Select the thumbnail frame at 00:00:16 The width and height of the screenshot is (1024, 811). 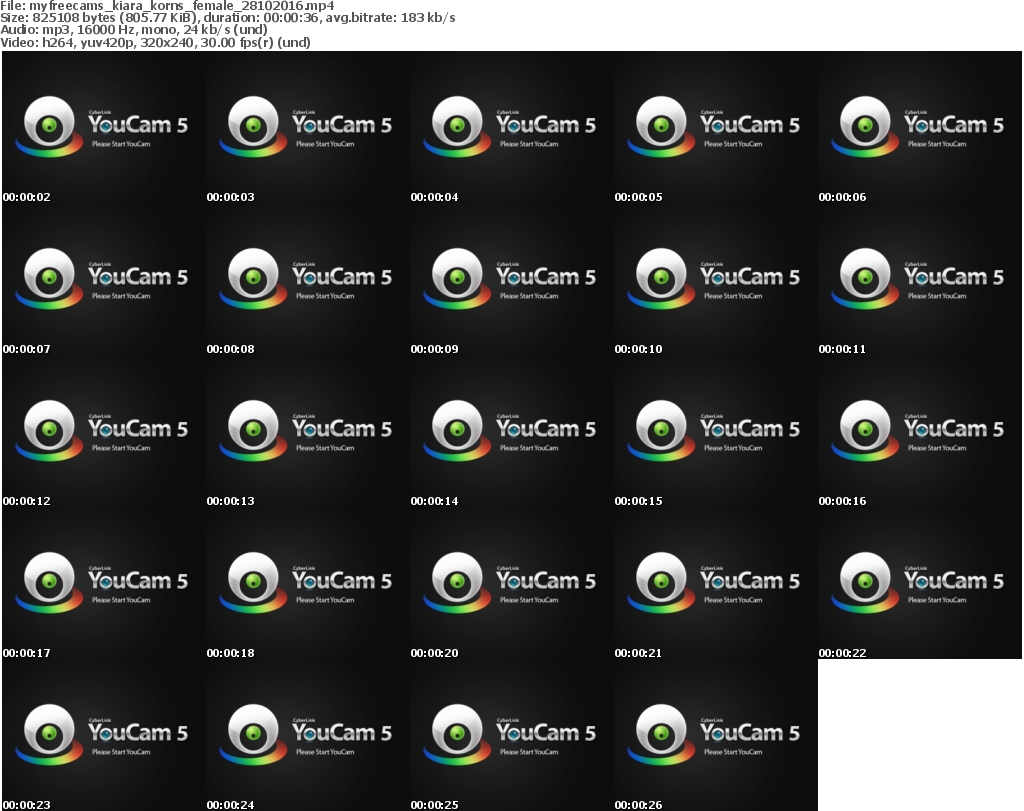920,432
